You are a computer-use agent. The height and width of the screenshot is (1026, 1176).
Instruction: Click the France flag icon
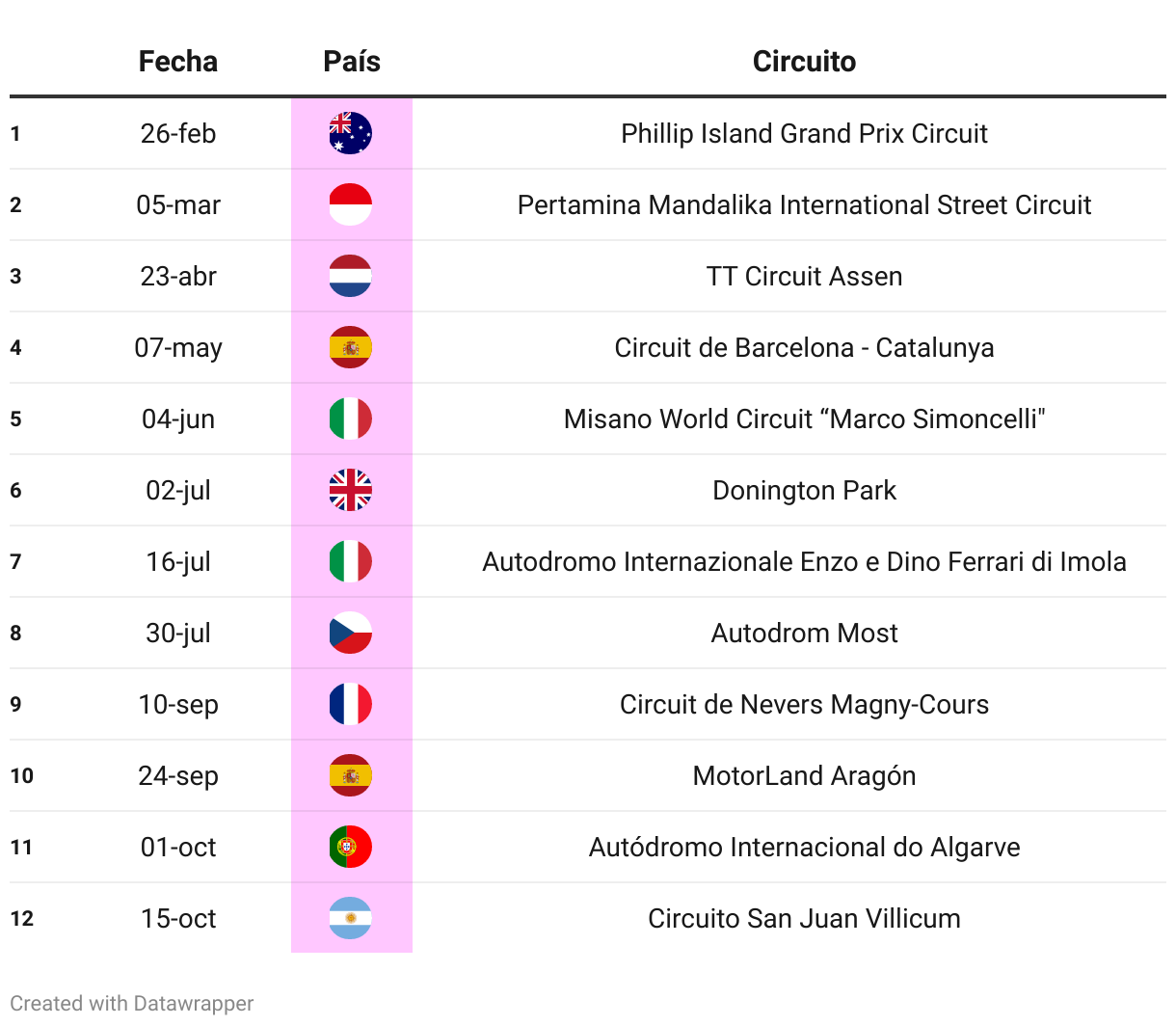tap(351, 704)
